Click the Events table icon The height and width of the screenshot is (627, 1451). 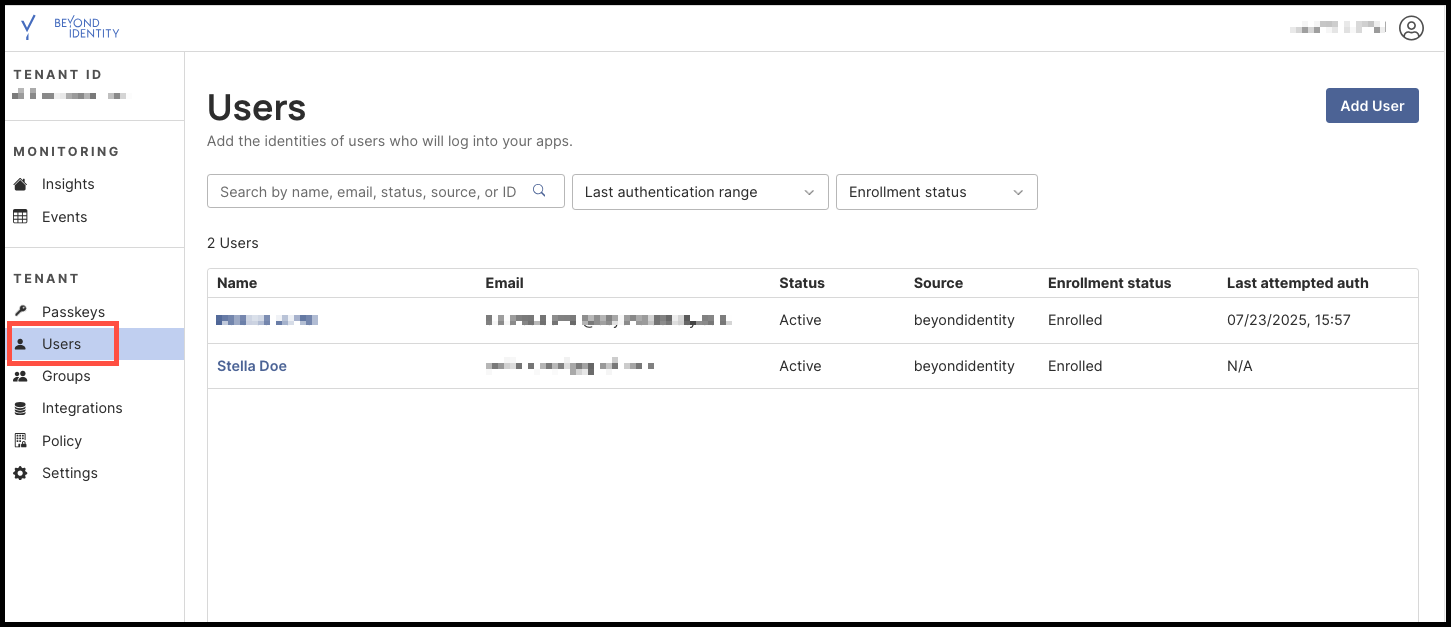pyautogui.click(x=20, y=217)
